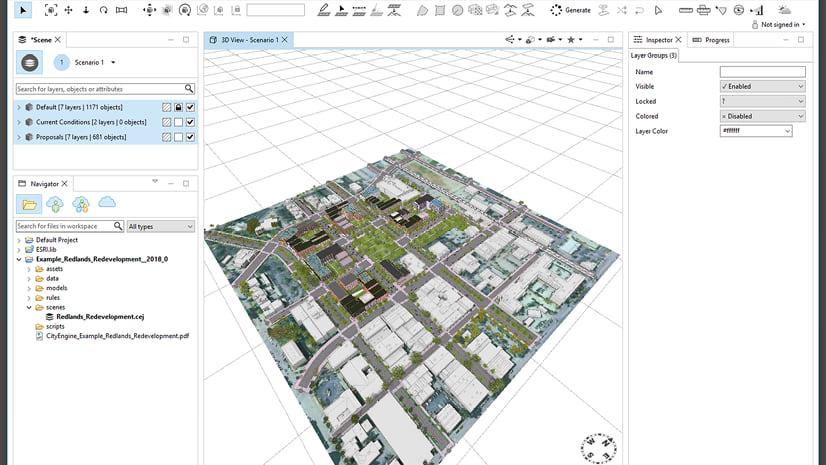Open the Layer Color picker field

[756, 131]
